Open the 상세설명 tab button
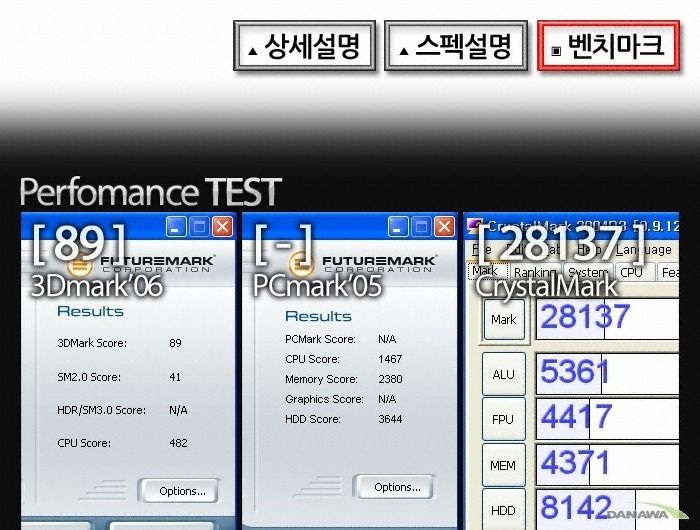Screen dimensions: 700x530 point(304,46)
